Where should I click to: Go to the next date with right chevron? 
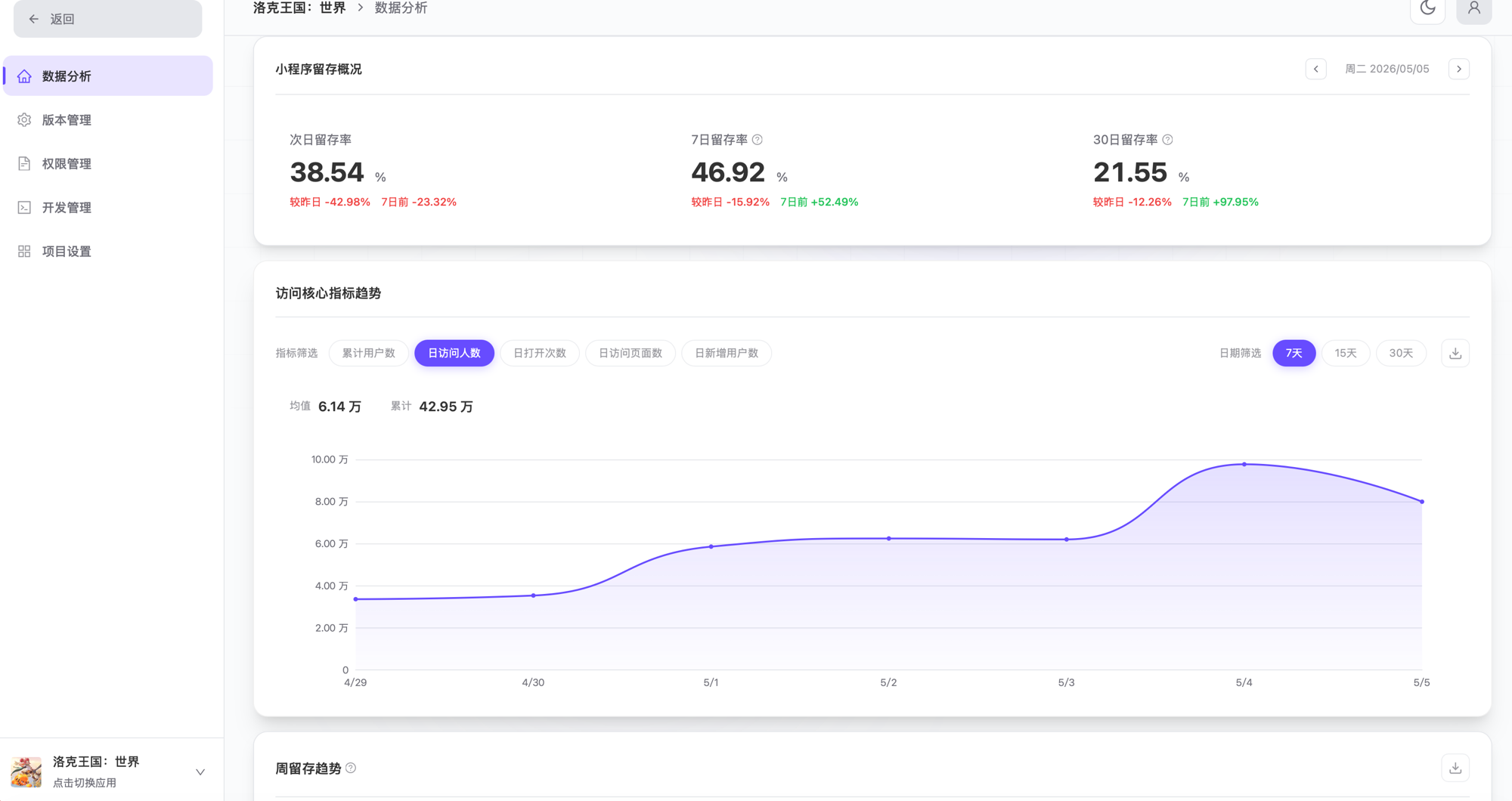click(1458, 69)
